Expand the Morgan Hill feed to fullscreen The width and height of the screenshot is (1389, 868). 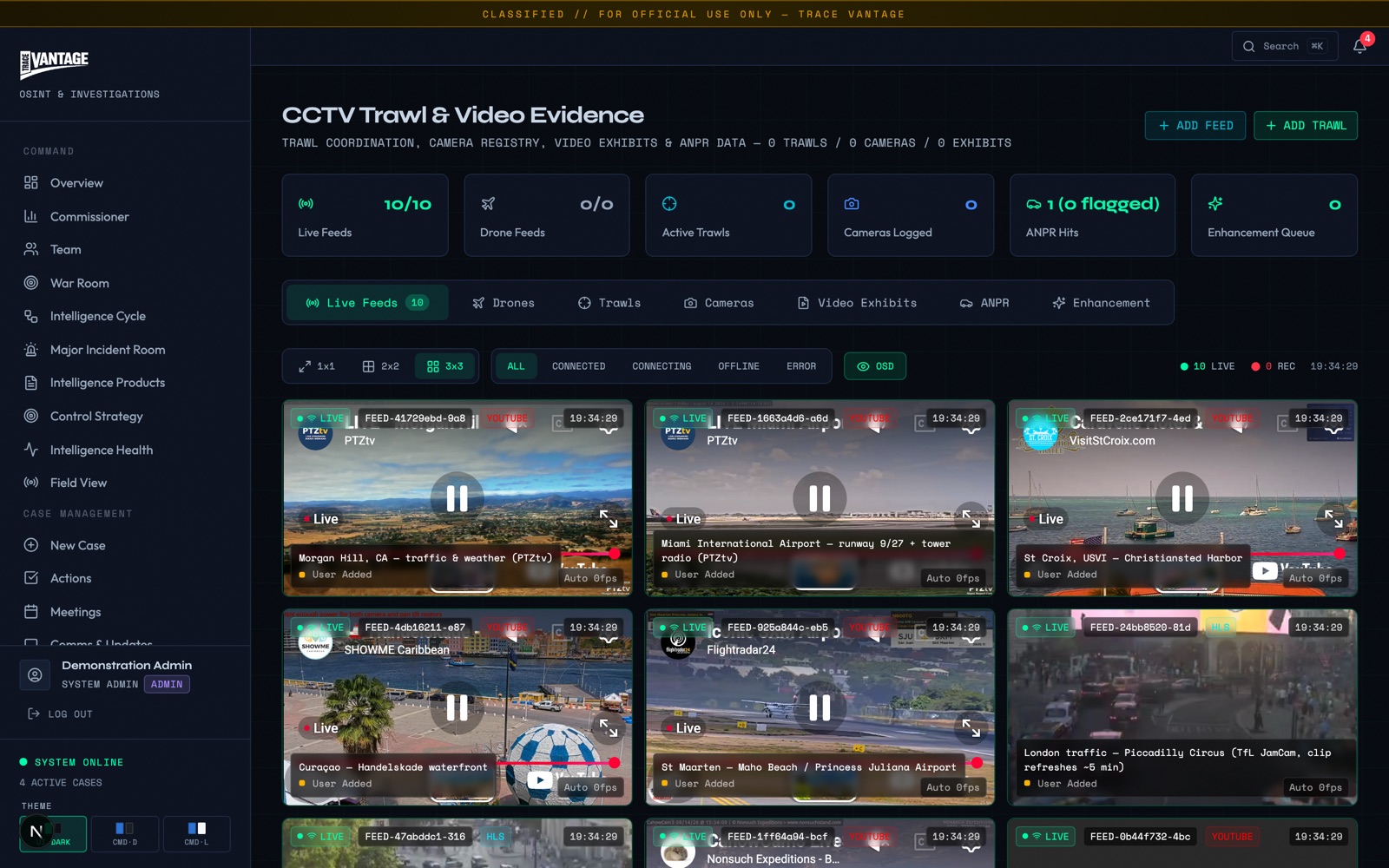coord(609,519)
